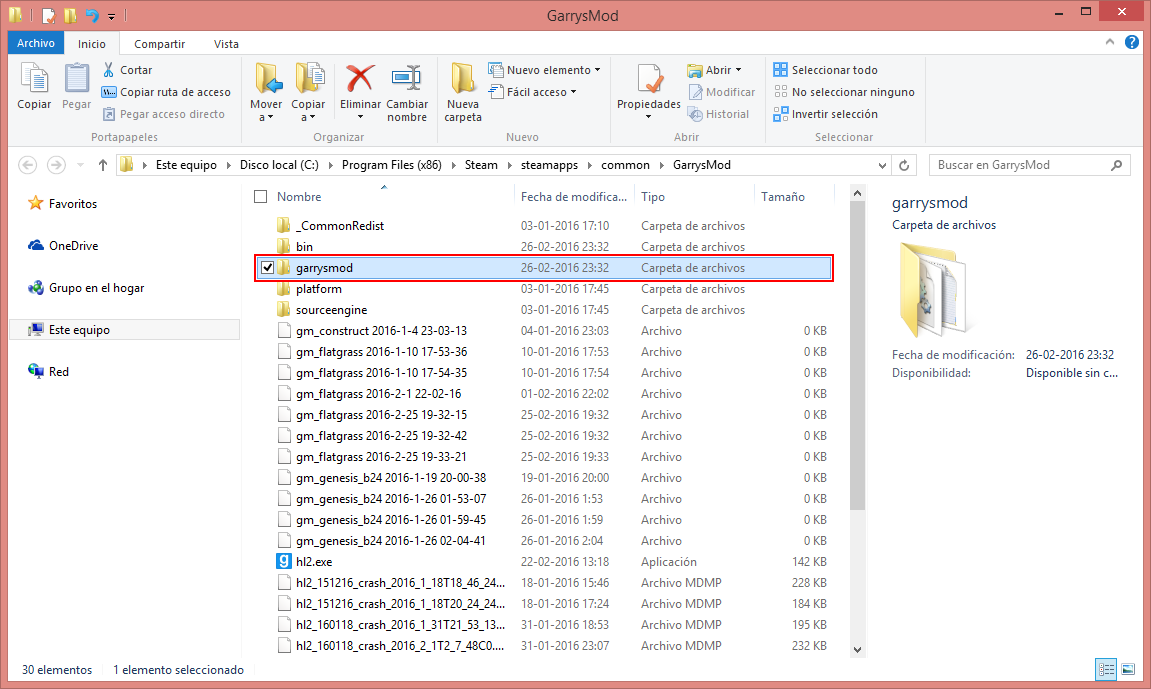Open the address bar history dropdown

point(882,165)
